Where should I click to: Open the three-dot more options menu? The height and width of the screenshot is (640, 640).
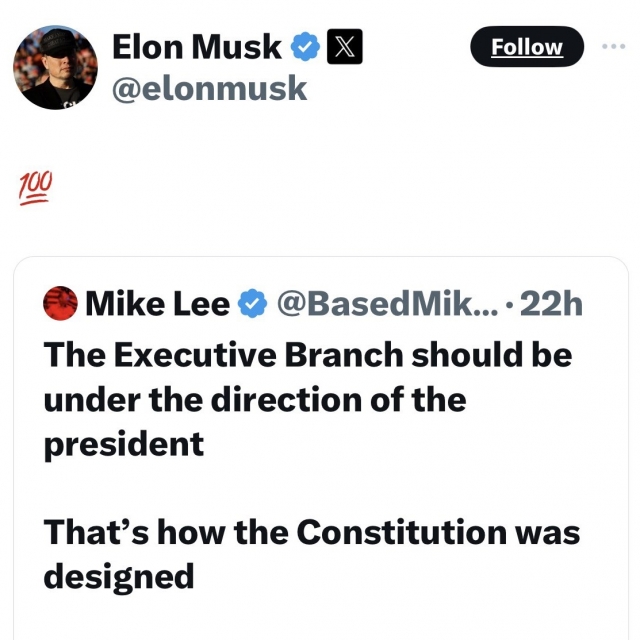[613, 47]
